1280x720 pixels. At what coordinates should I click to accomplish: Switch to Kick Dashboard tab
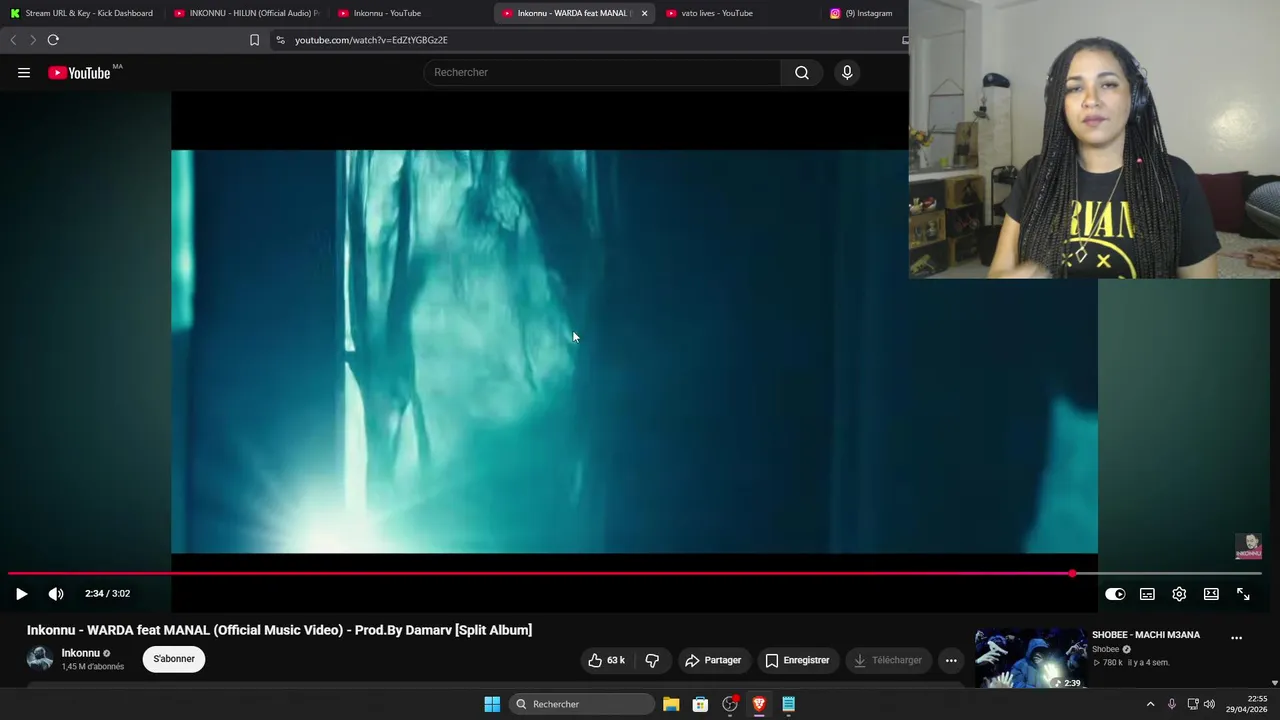click(80, 13)
